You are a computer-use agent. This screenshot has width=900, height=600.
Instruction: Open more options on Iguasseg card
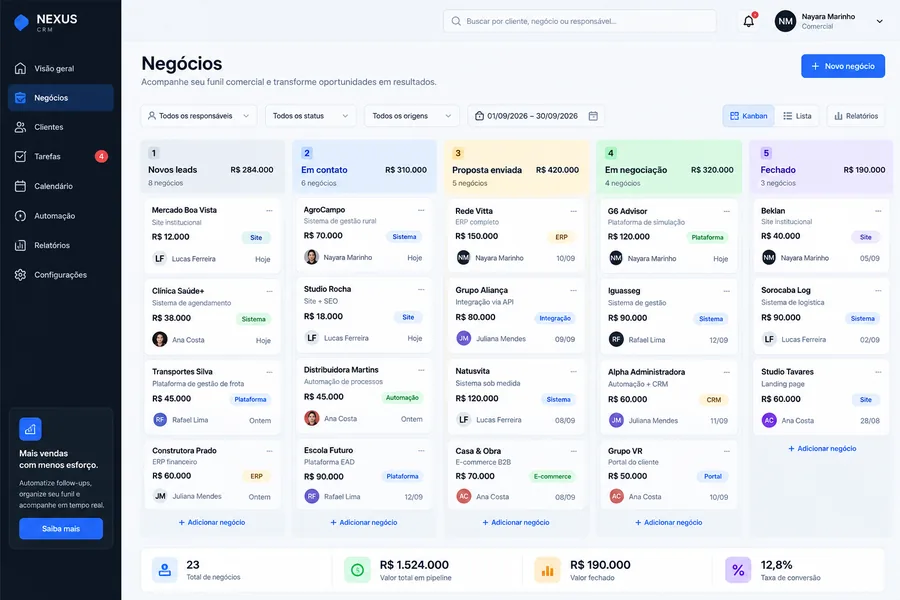(x=727, y=291)
